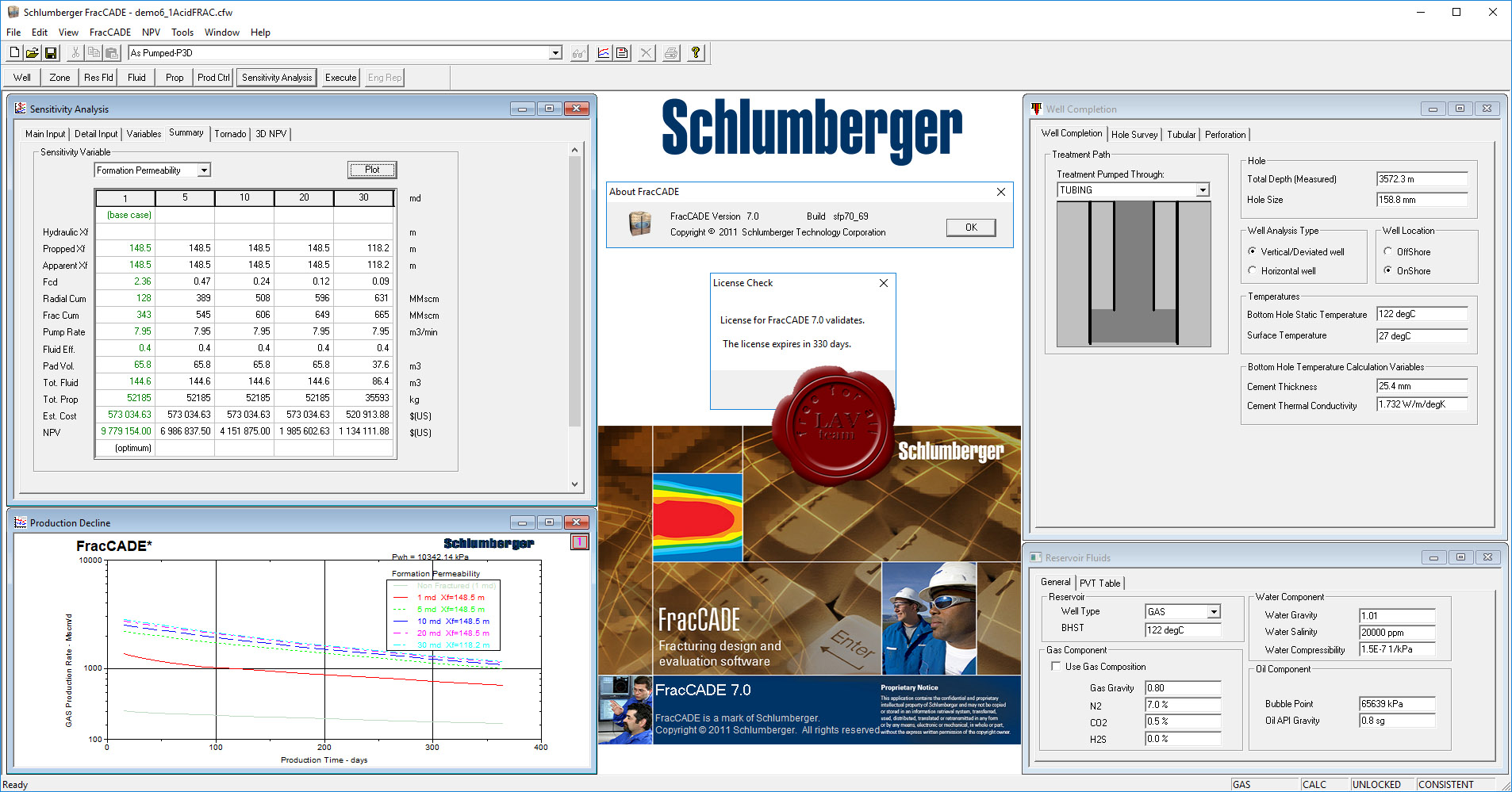Click the Gas Gravity input field

coord(1183,688)
